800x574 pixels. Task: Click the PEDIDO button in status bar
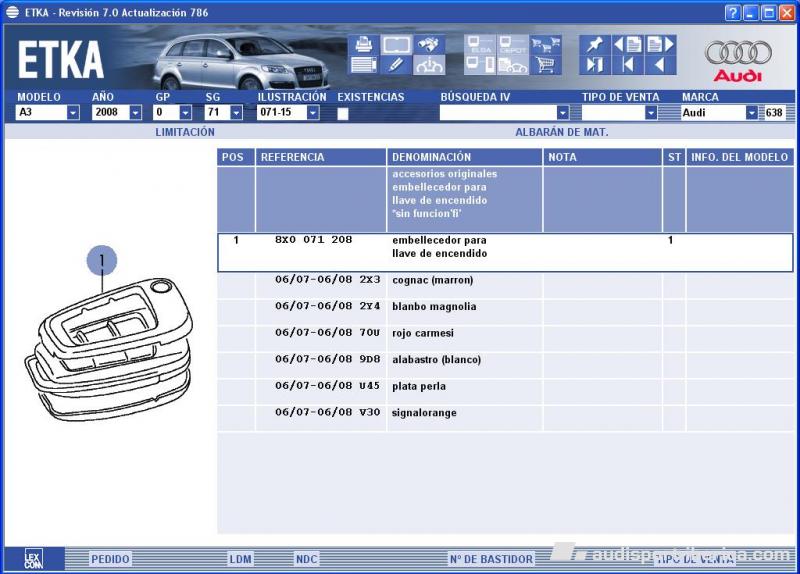point(110,559)
